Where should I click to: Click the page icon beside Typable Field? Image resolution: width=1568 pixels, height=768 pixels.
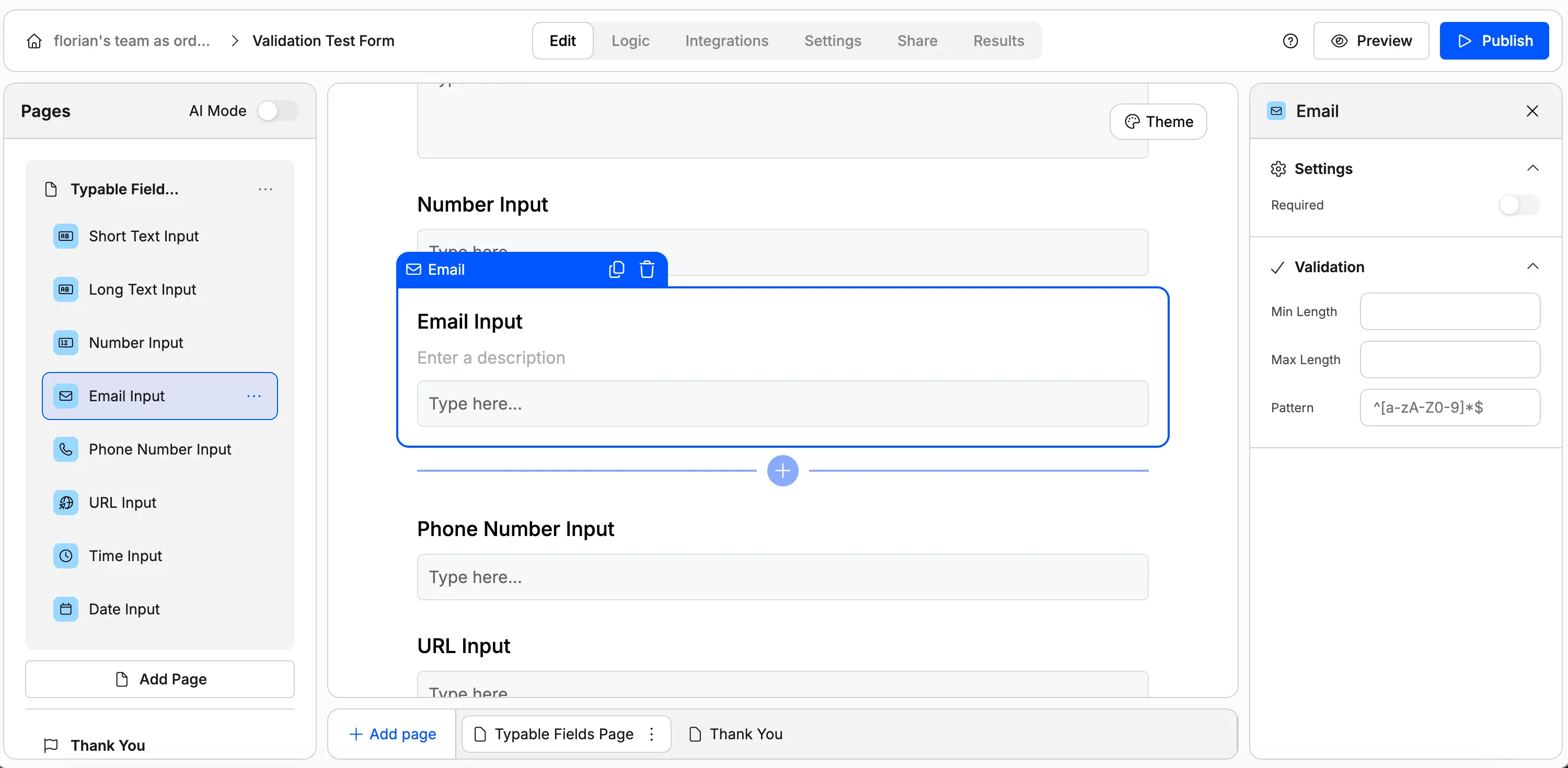click(51, 189)
